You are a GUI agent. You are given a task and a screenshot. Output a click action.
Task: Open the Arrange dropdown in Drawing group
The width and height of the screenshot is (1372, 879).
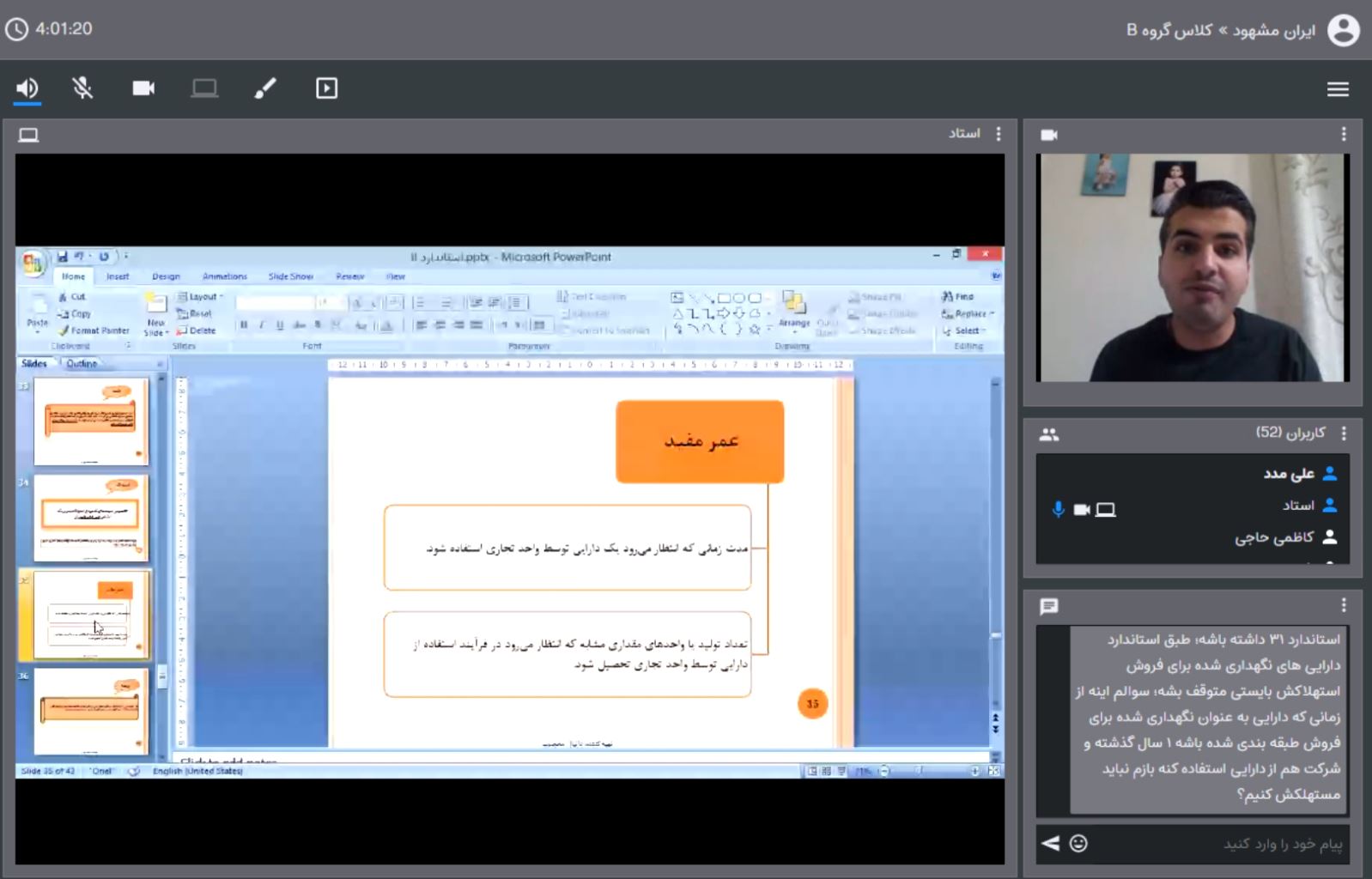(794, 311)
